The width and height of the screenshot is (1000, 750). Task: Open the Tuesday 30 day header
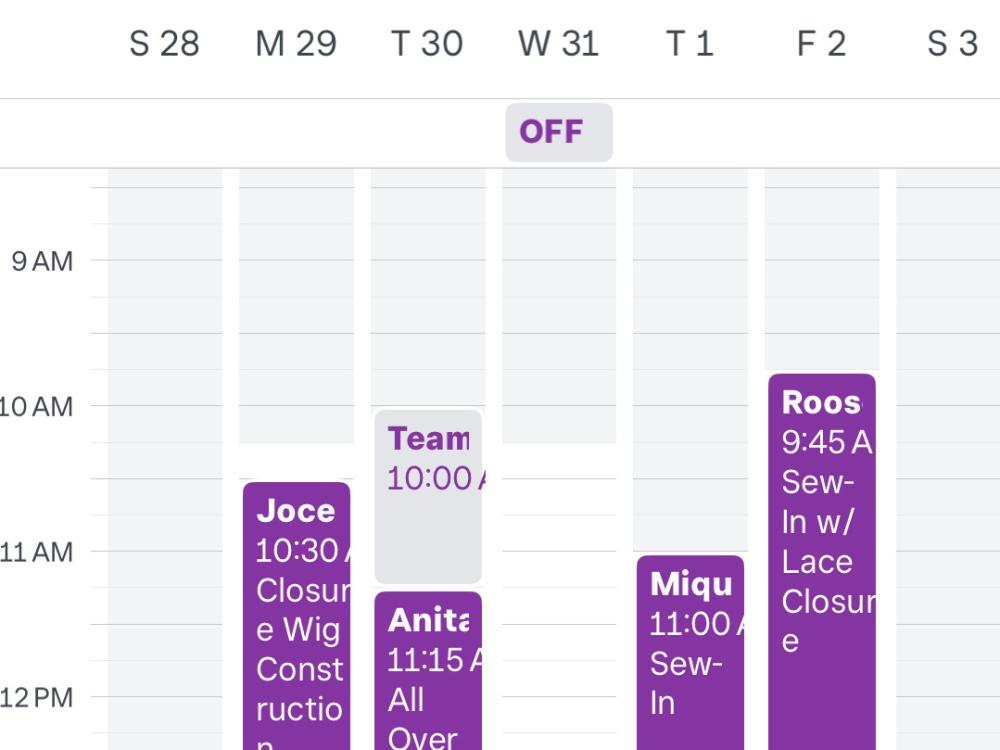427,44
